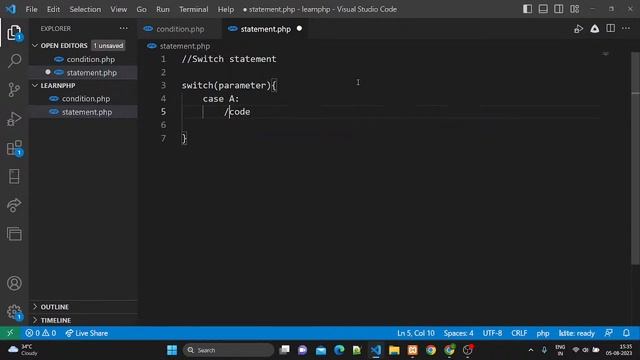The width and height of the screenshot is (640, 360).
Task: Open the File menu
Action: click(x=31, y=9)
